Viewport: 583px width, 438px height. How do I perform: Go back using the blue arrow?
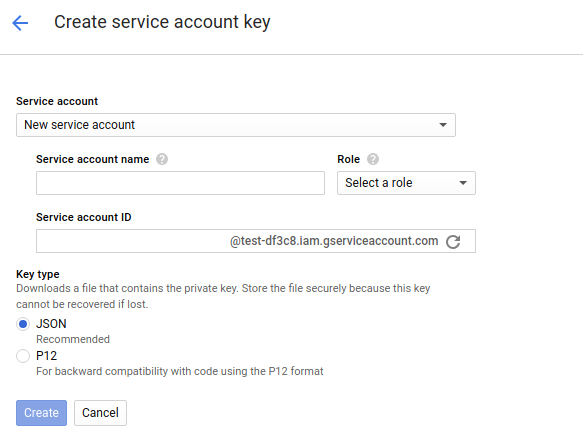pos(20,23)
